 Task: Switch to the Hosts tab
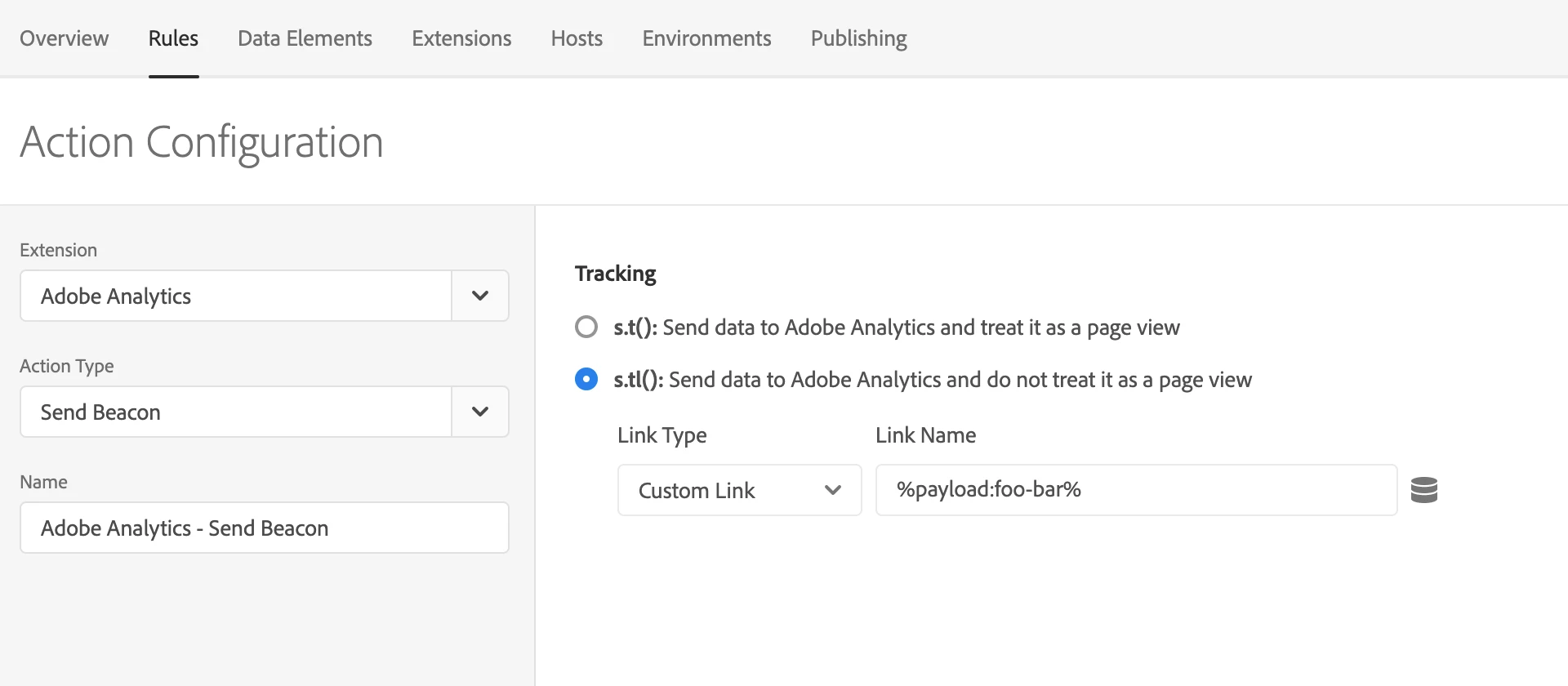pyautogui.click(x=577, y=38)
